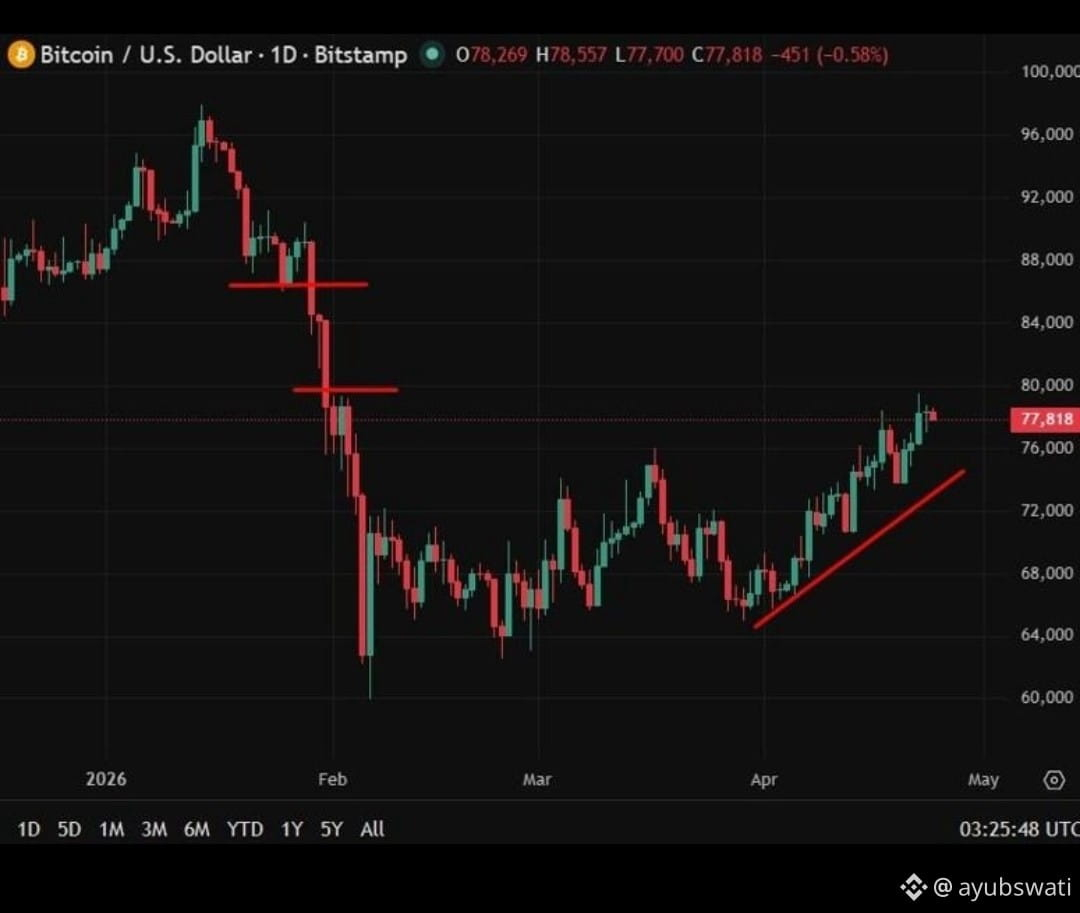The width and height of the screenshot is (1080, 913).
Task: Click the Bitcoin coin logo icon
Action: pos(21,54)
